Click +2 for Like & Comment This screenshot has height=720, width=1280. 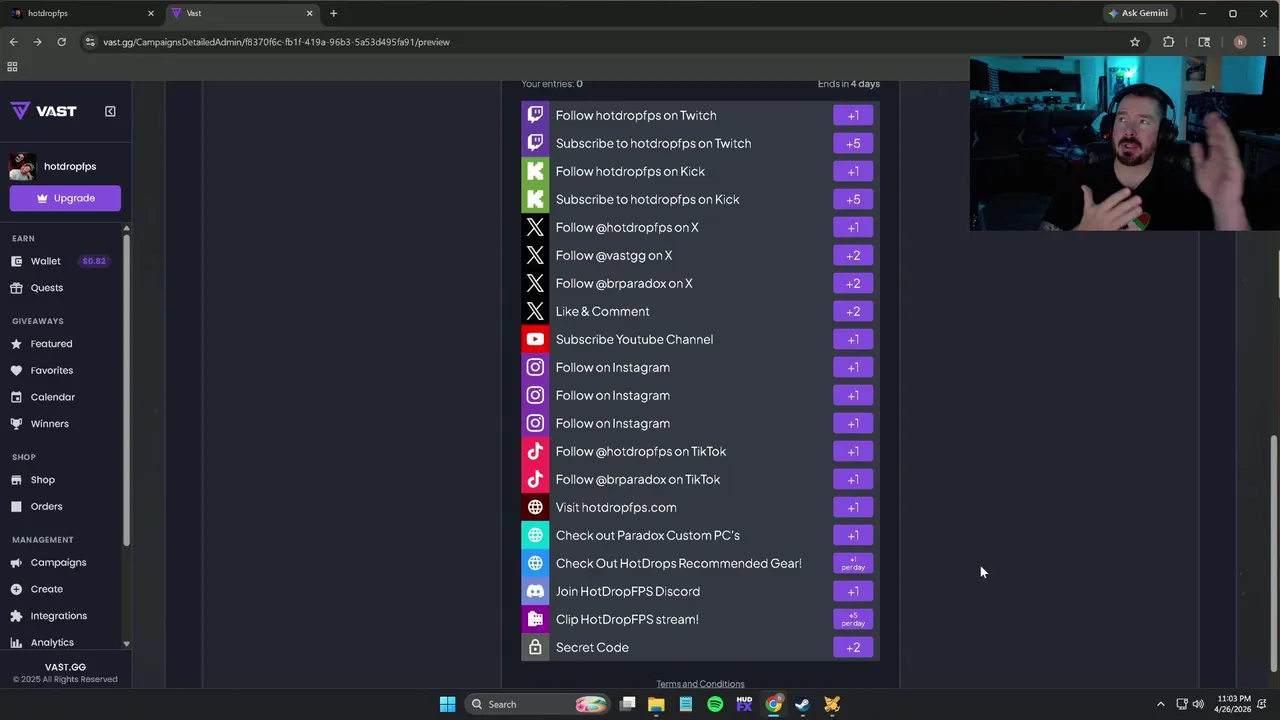(x=853, y=311)
